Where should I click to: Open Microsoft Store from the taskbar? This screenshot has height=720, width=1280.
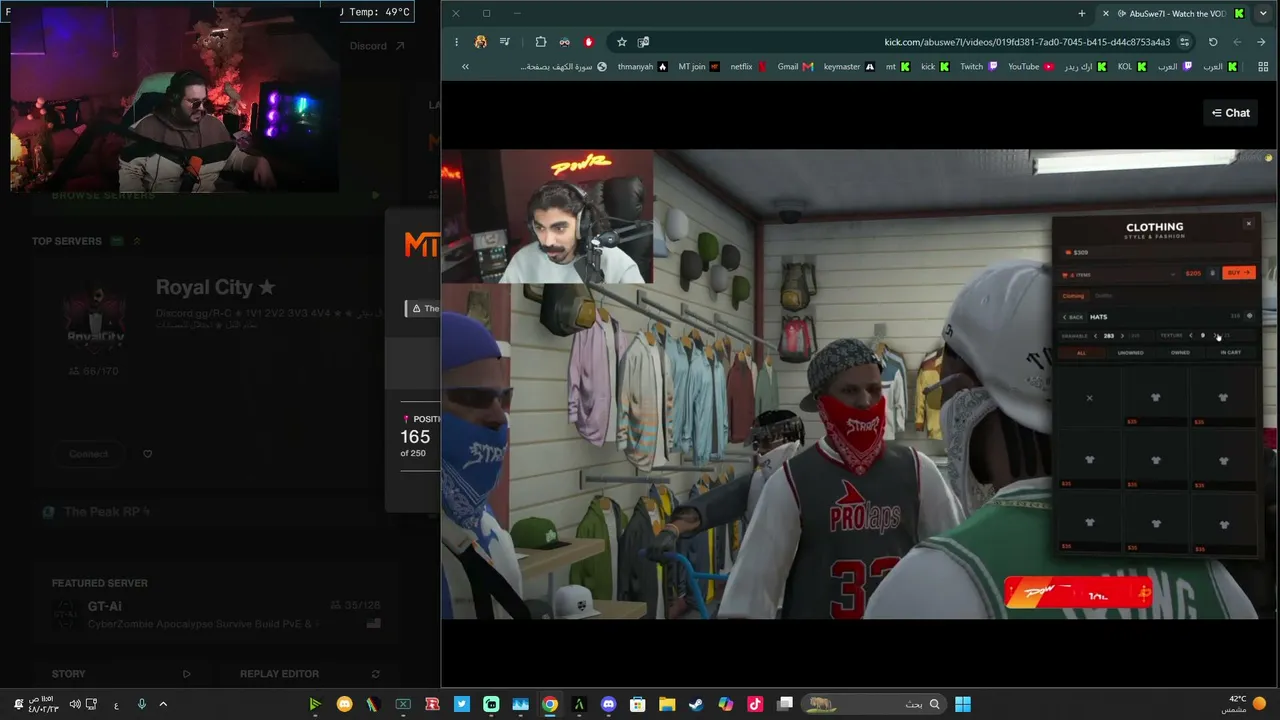[638, 704]
